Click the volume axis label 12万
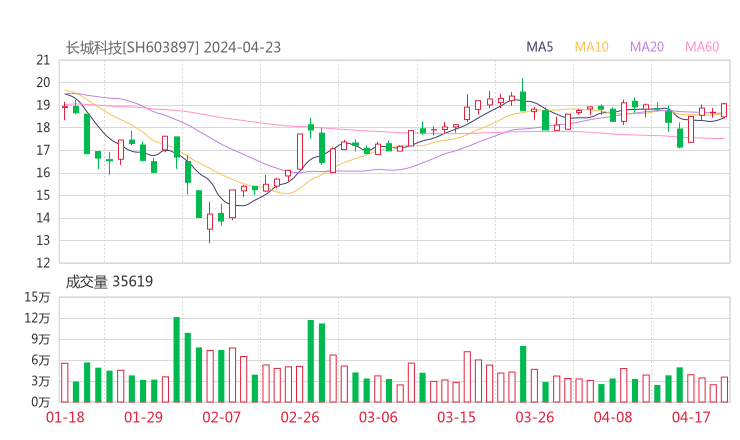The width and height of the screenshot is (740, 440). coord(37,318)
